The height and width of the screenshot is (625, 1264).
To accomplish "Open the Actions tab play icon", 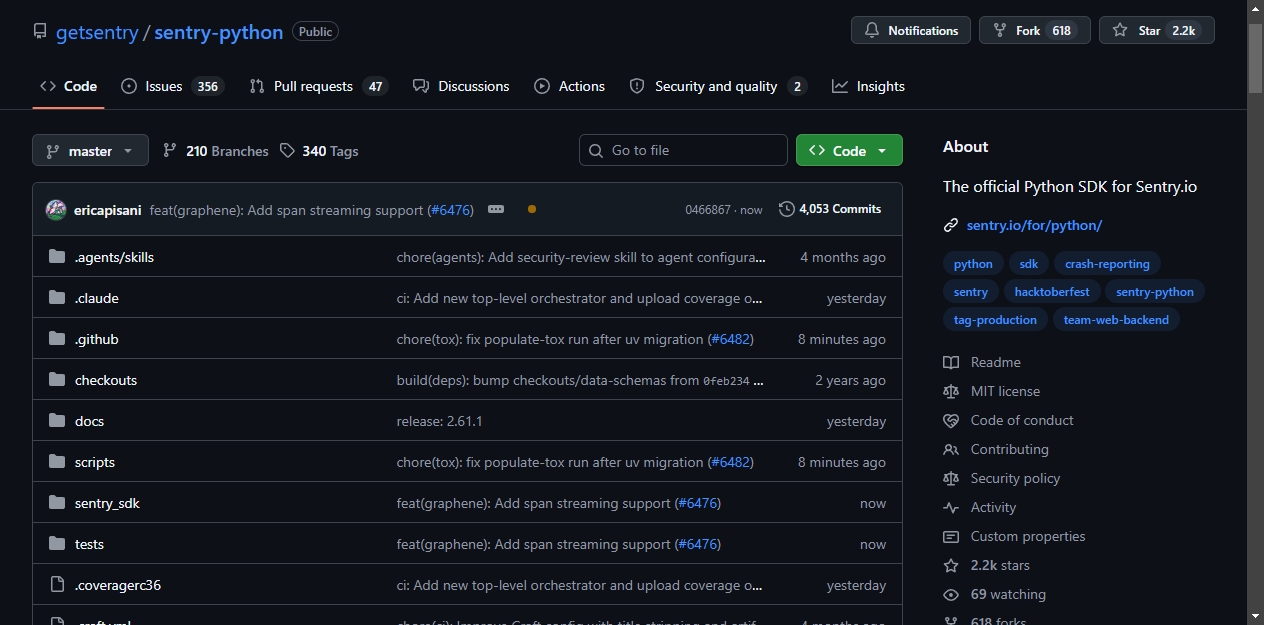I will (x=542, y=86).
